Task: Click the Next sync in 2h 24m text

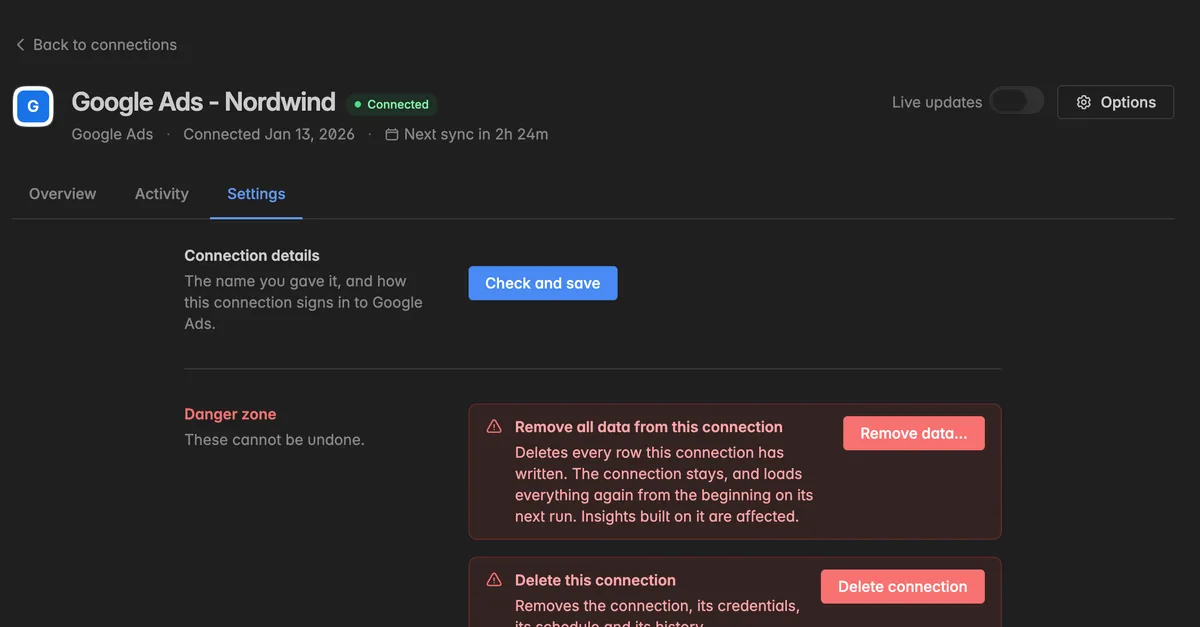Action: pos(476,134)
